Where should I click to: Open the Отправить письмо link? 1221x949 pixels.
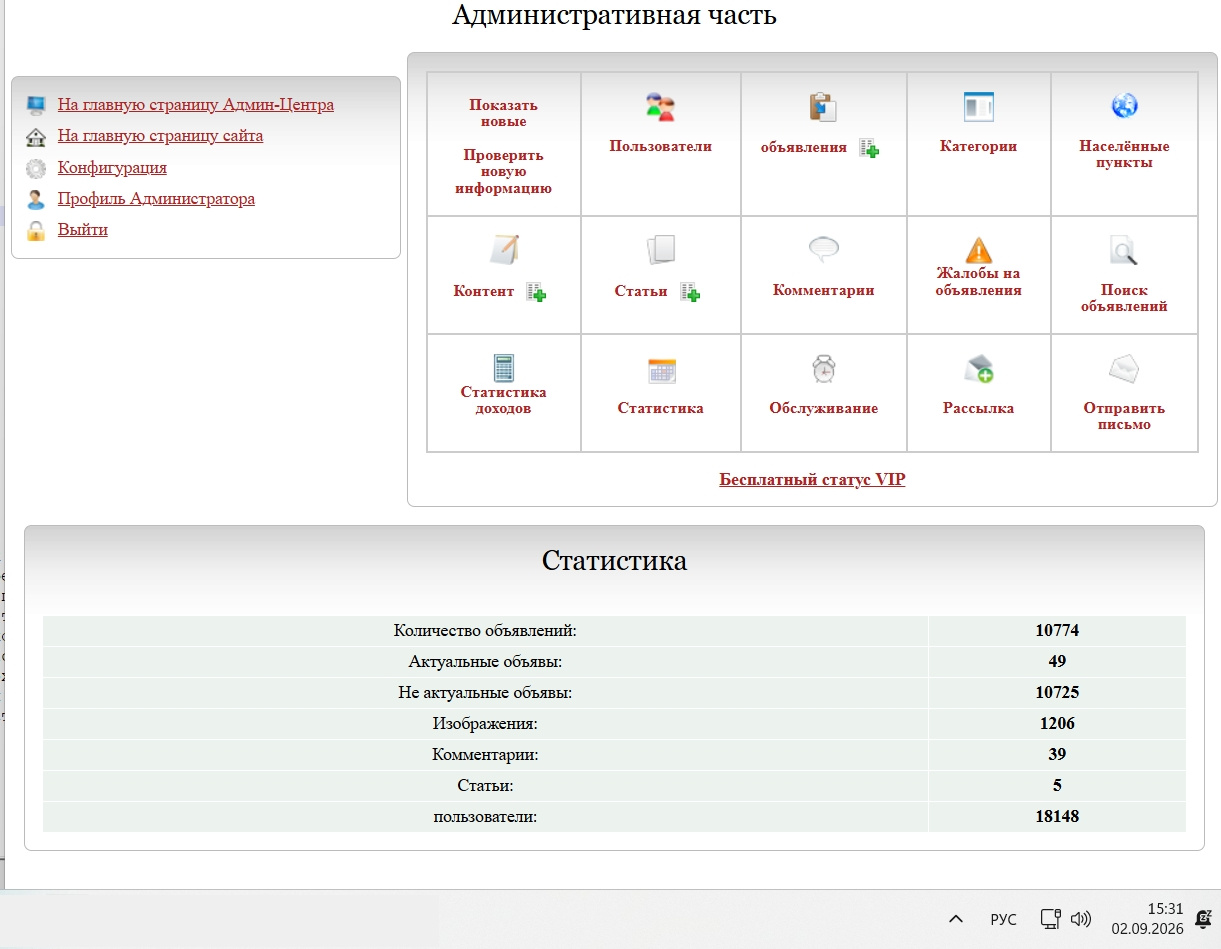[1124, 416]
